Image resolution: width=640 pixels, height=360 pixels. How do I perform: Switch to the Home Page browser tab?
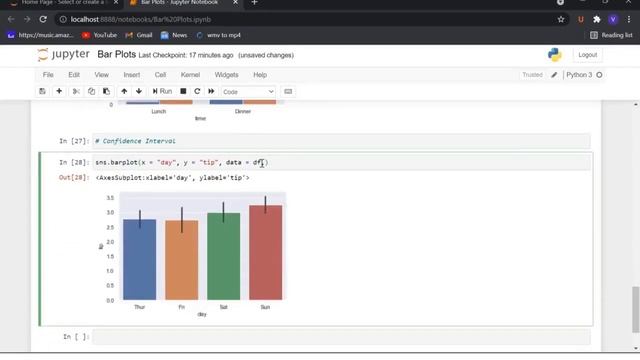64,3
